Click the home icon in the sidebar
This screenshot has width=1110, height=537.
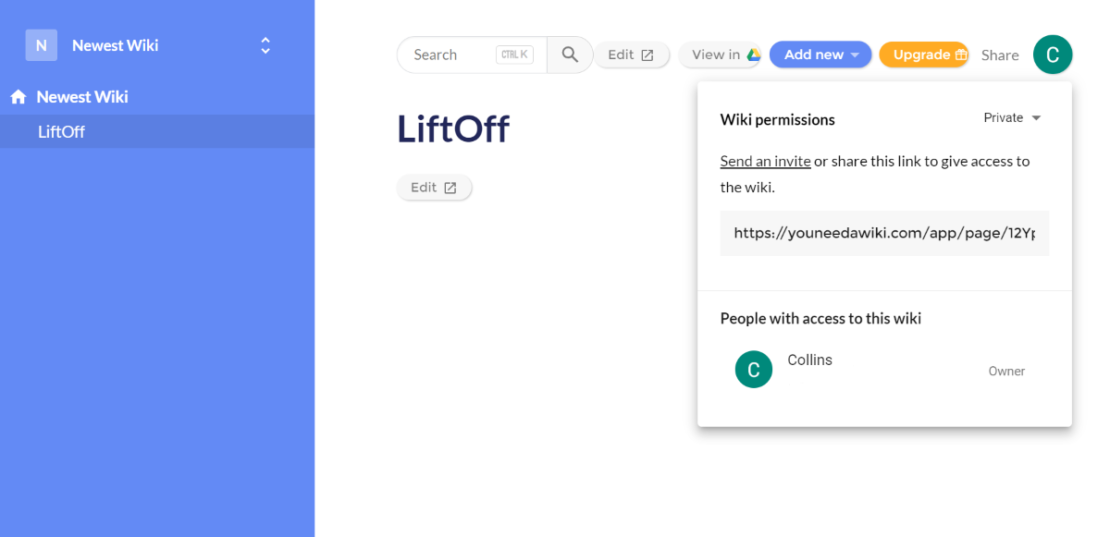(18, 97)
